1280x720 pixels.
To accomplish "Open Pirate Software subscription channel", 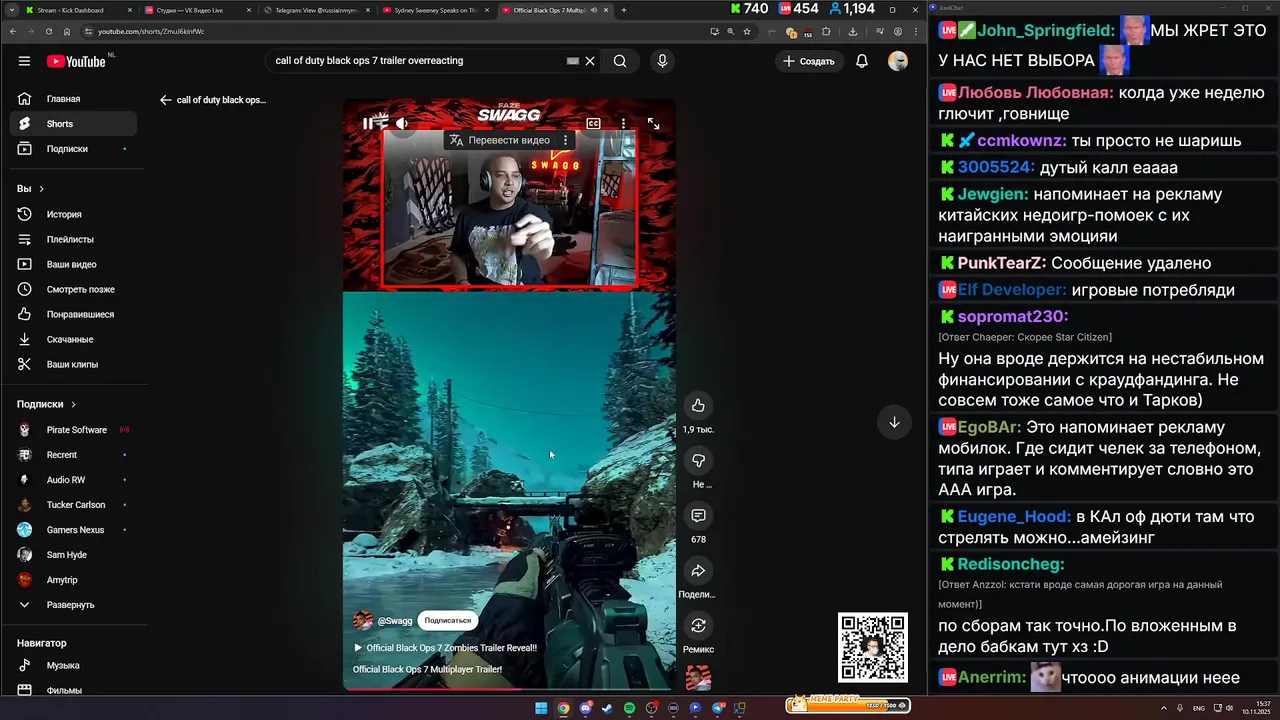I will click(73, 430).
